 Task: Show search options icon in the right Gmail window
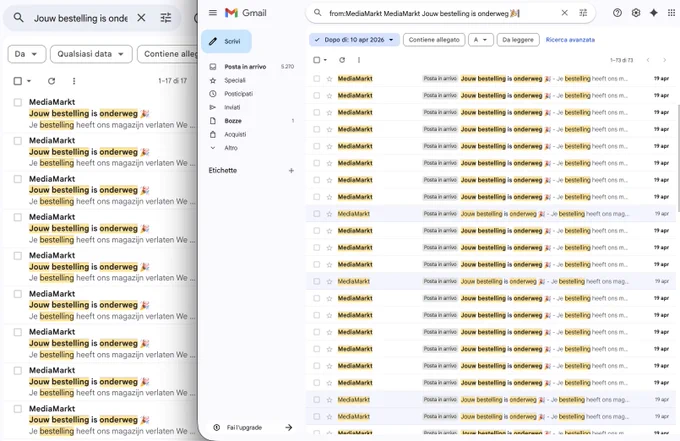583,13
